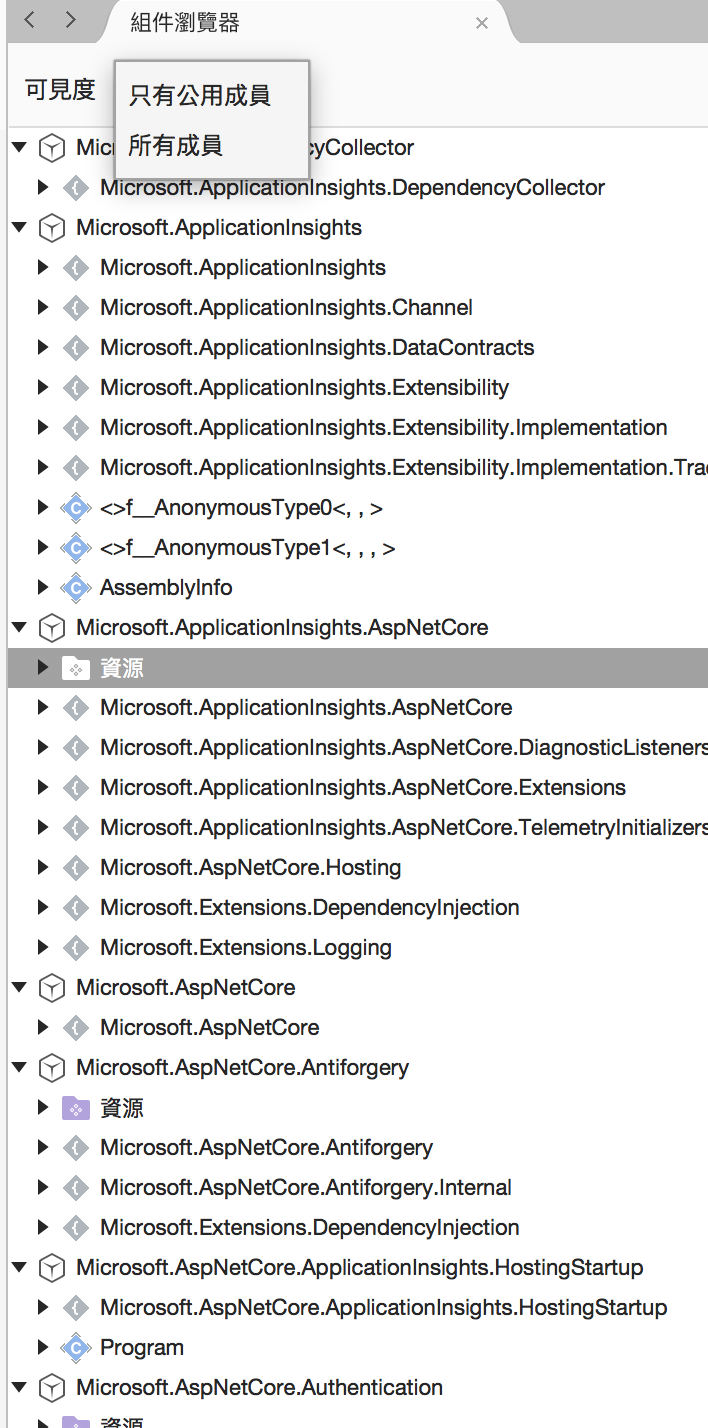The width and height of the screenshot is (708, 1428).
Task: Select the 組件瀏覽器 tab
Action: [185, 23]
